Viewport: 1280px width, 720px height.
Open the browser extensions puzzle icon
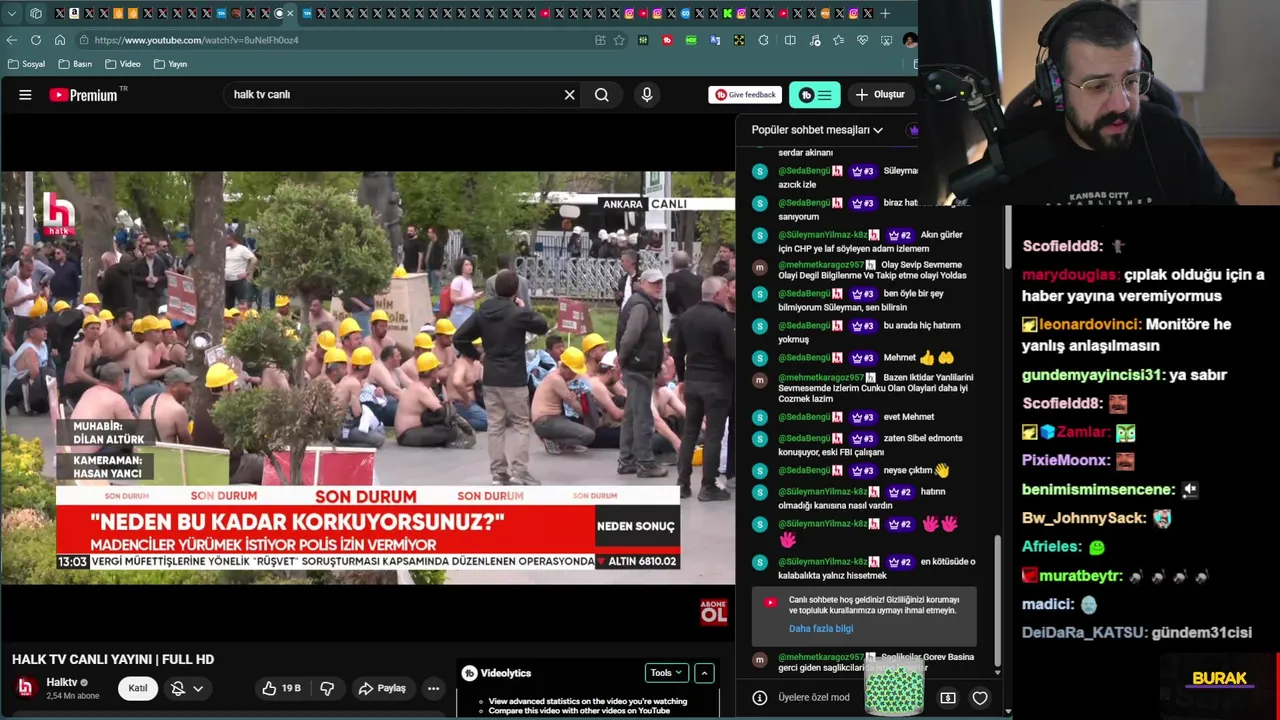[764, 40]
